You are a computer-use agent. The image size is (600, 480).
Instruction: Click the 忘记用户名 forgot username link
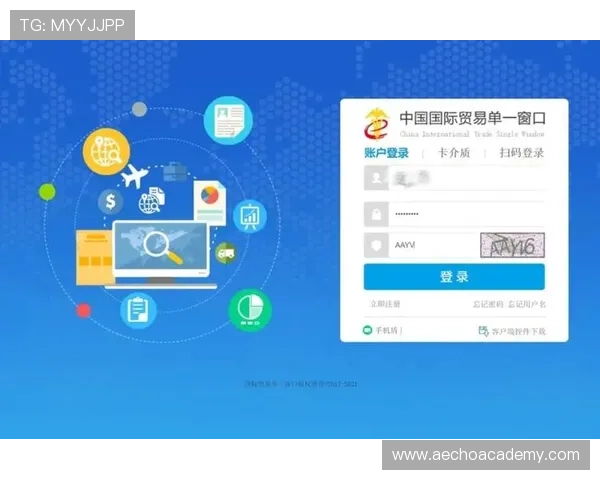(x=526, y=303)
